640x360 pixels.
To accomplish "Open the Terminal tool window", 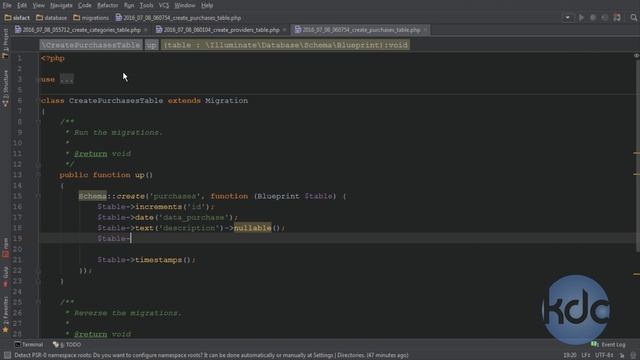I will point(29,345).
